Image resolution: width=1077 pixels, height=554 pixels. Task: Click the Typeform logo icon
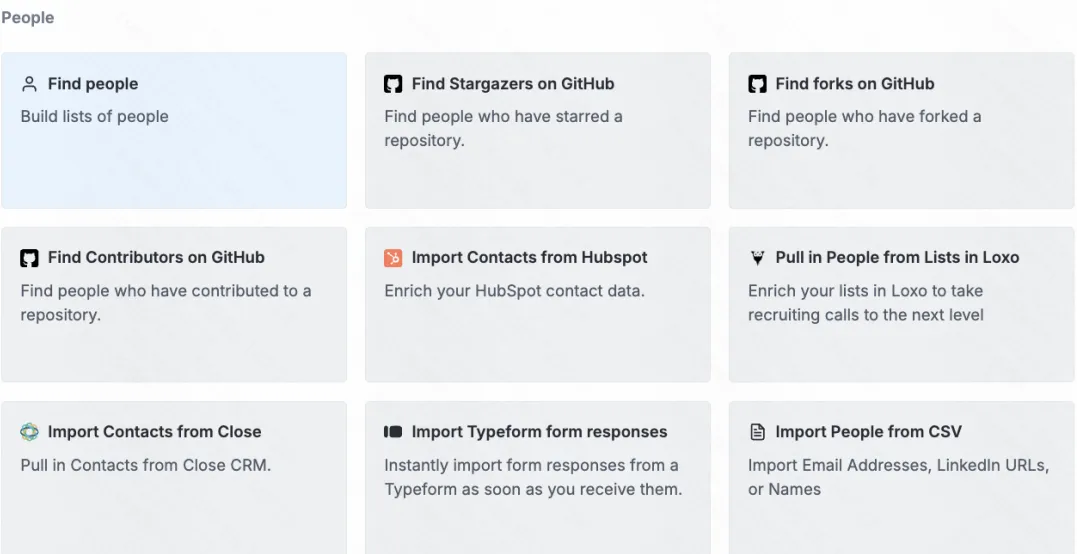click(x=393, y=432)
